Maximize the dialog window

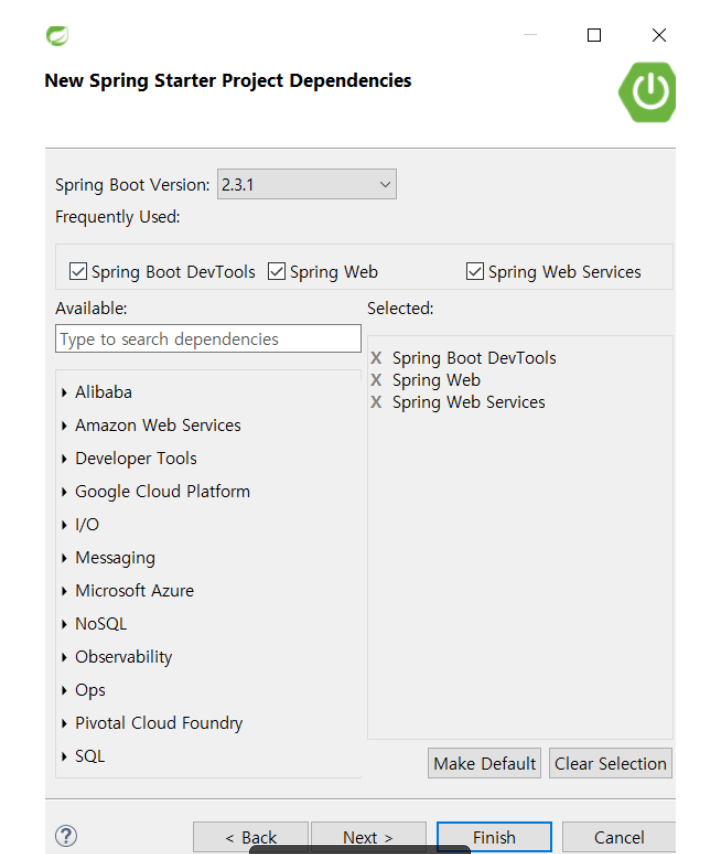pos(594,35)
